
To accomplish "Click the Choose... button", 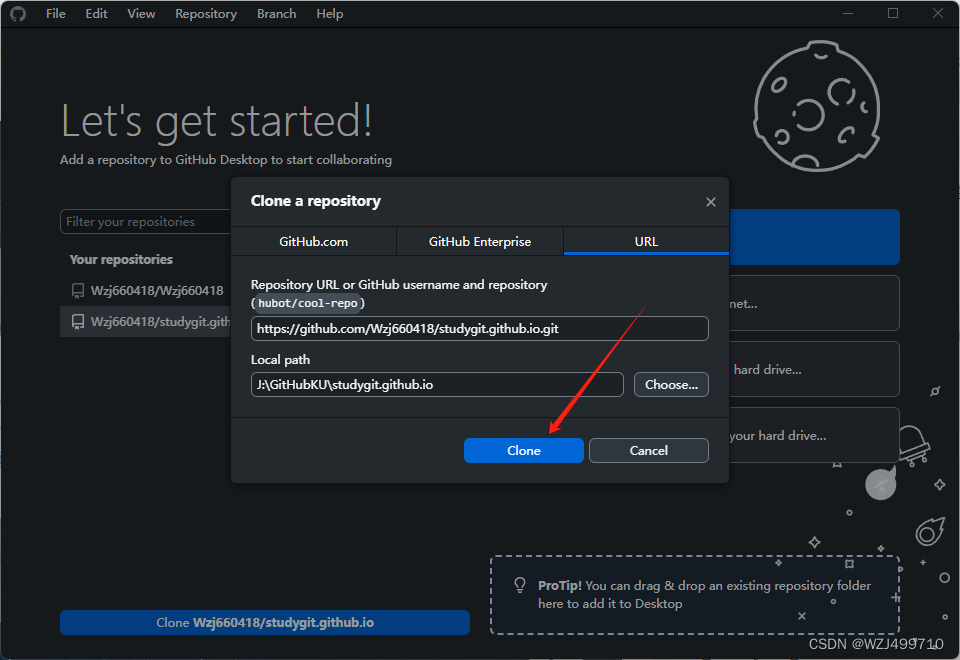I will point(671,384).
